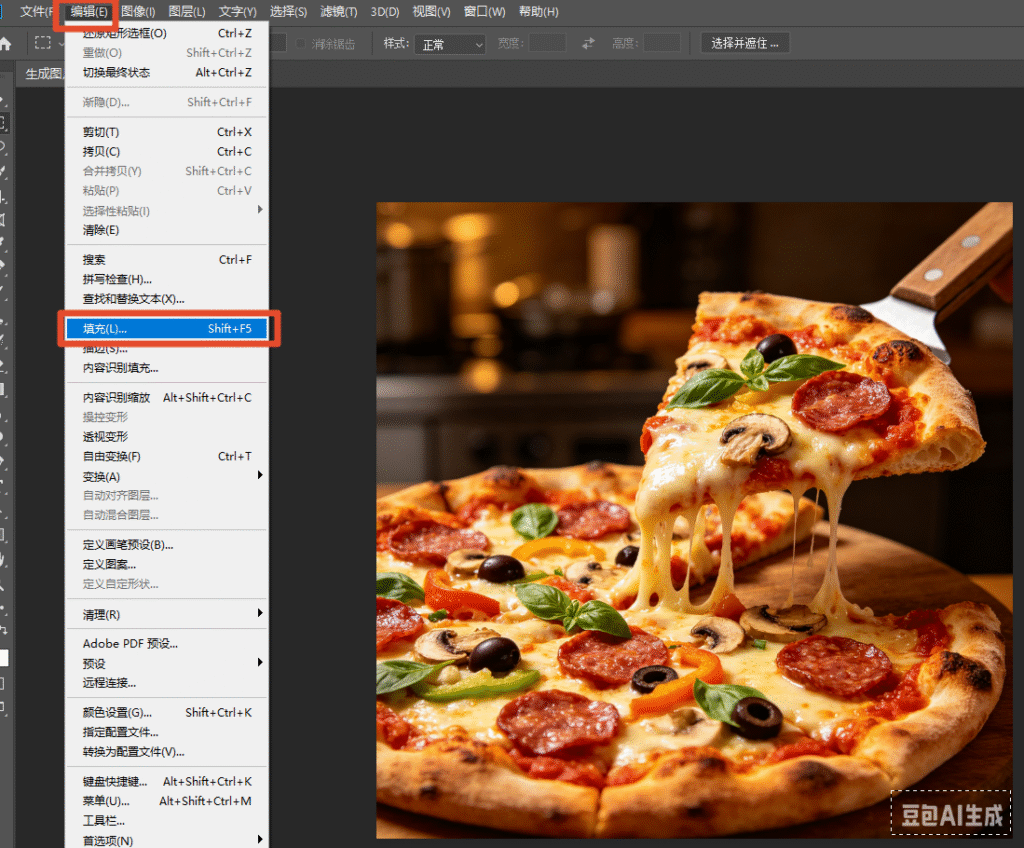Swap width and height arrows icon
The height and width of the screenshot is (848, 1024).
(588, 44)
